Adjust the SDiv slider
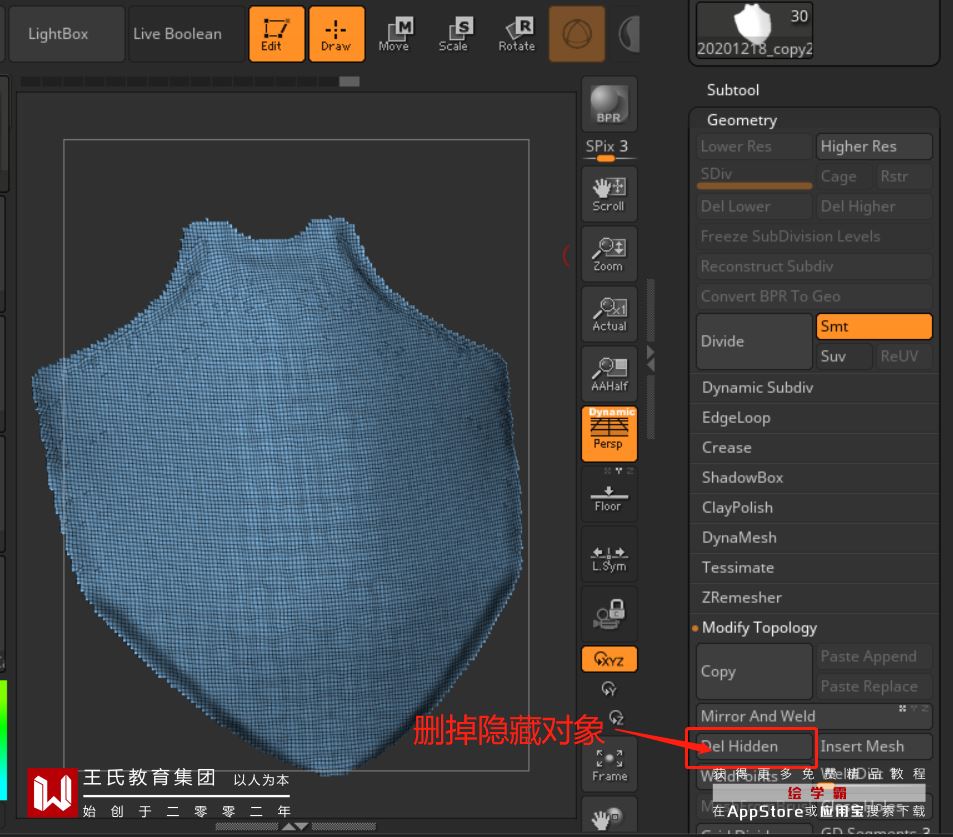The image size is (953, 837). click(x=754, y=177)
